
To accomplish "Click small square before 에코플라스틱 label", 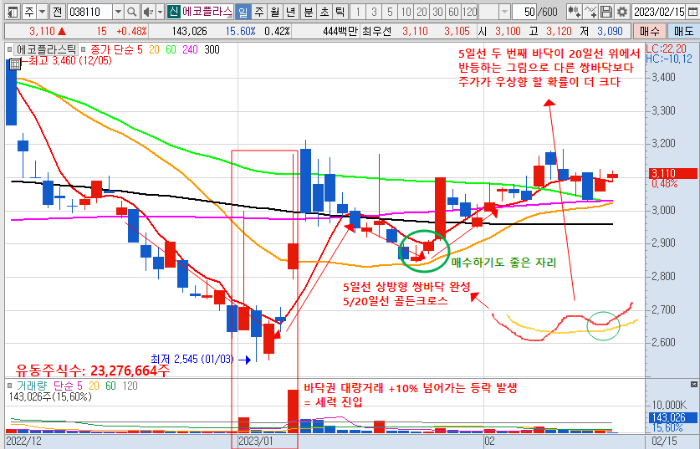I will point(10,50).
